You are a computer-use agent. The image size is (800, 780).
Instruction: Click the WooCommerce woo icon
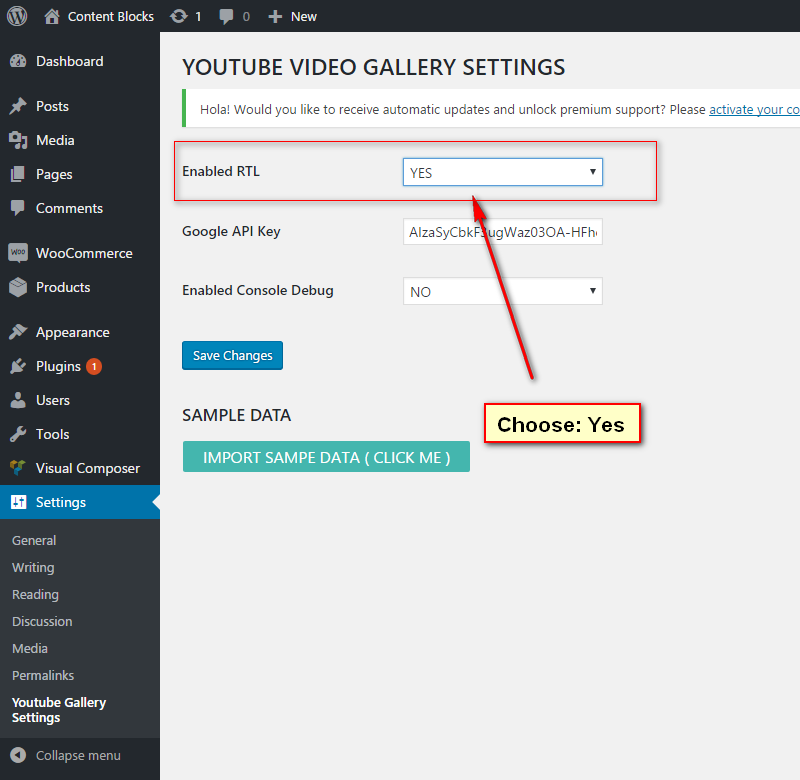point(18,253)
